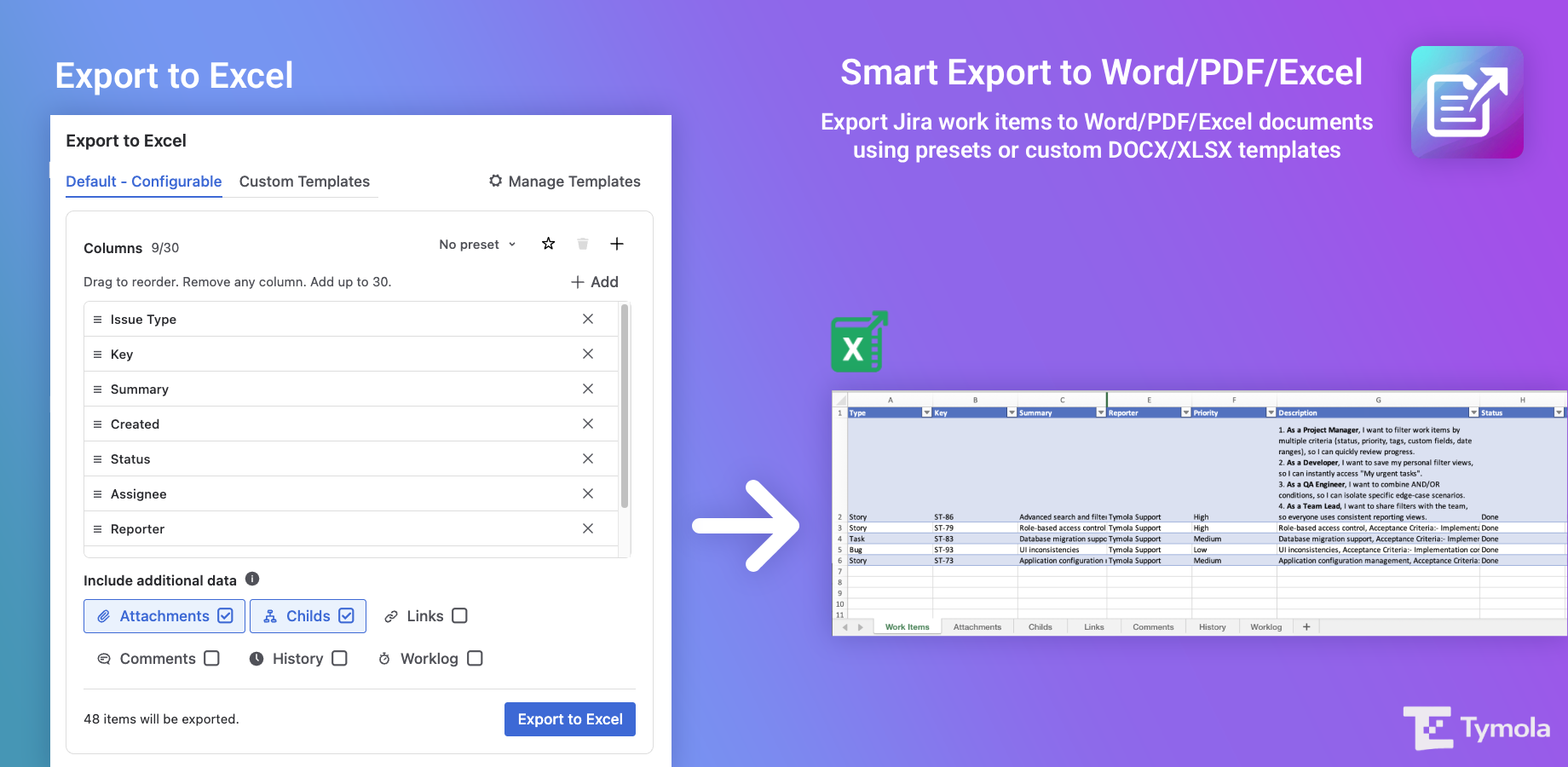Open the History sheet tab

pos(1213,627)
